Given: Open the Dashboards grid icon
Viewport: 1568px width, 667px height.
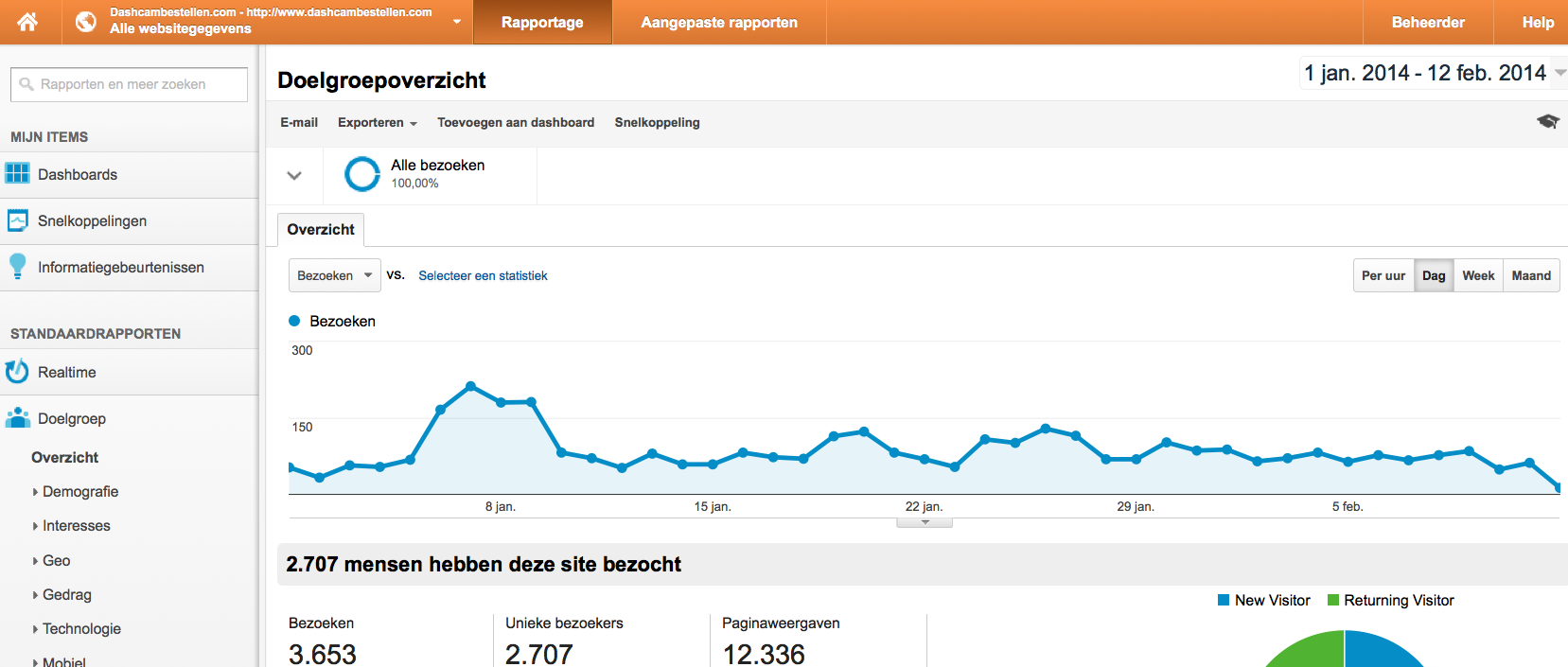Looking at the screenshot, I should pyautogui.click(x=17, y=174).
